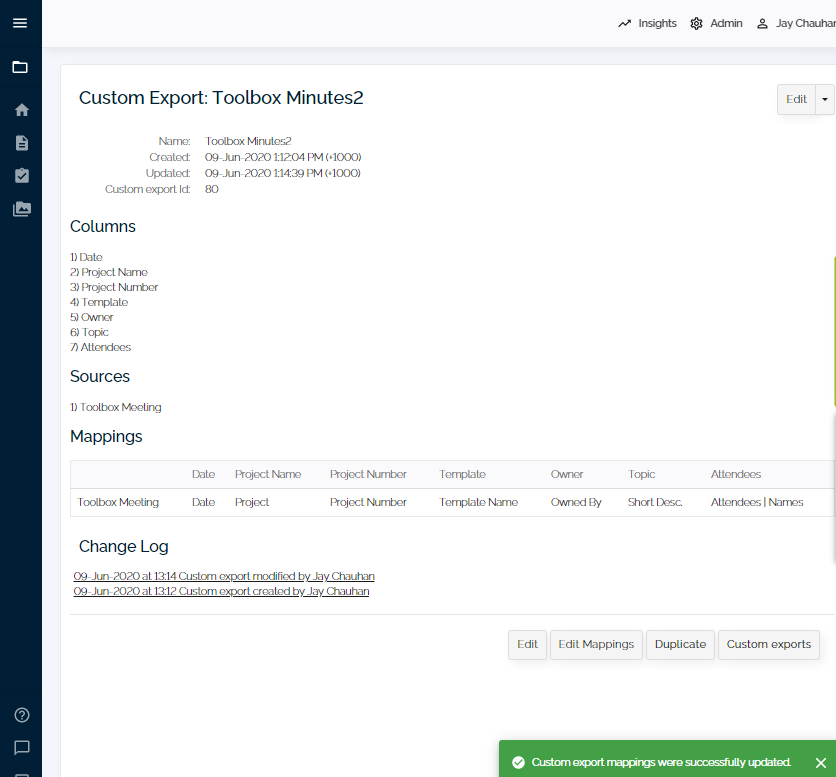The width and height of the screenshot is (836, 777).
Task: Open the checklist clipboard icon
Action: tap(21, 175)
